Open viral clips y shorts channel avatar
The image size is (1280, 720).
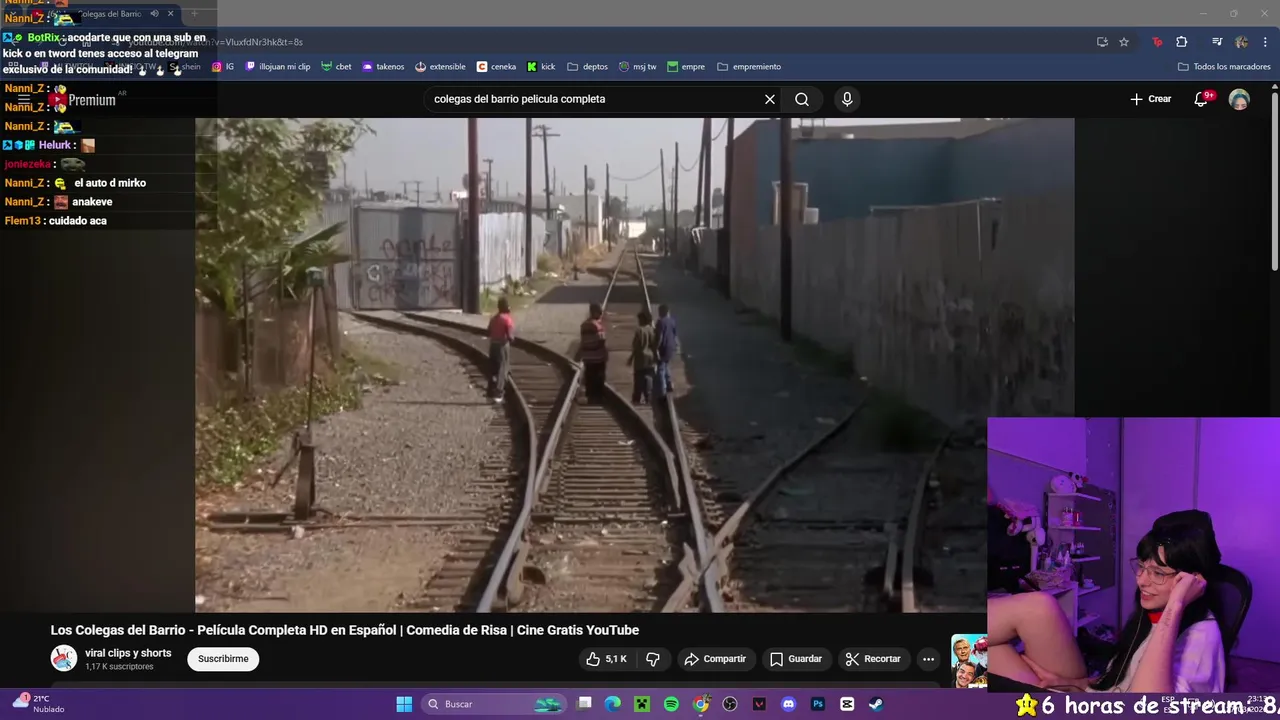tap(64, 658)
